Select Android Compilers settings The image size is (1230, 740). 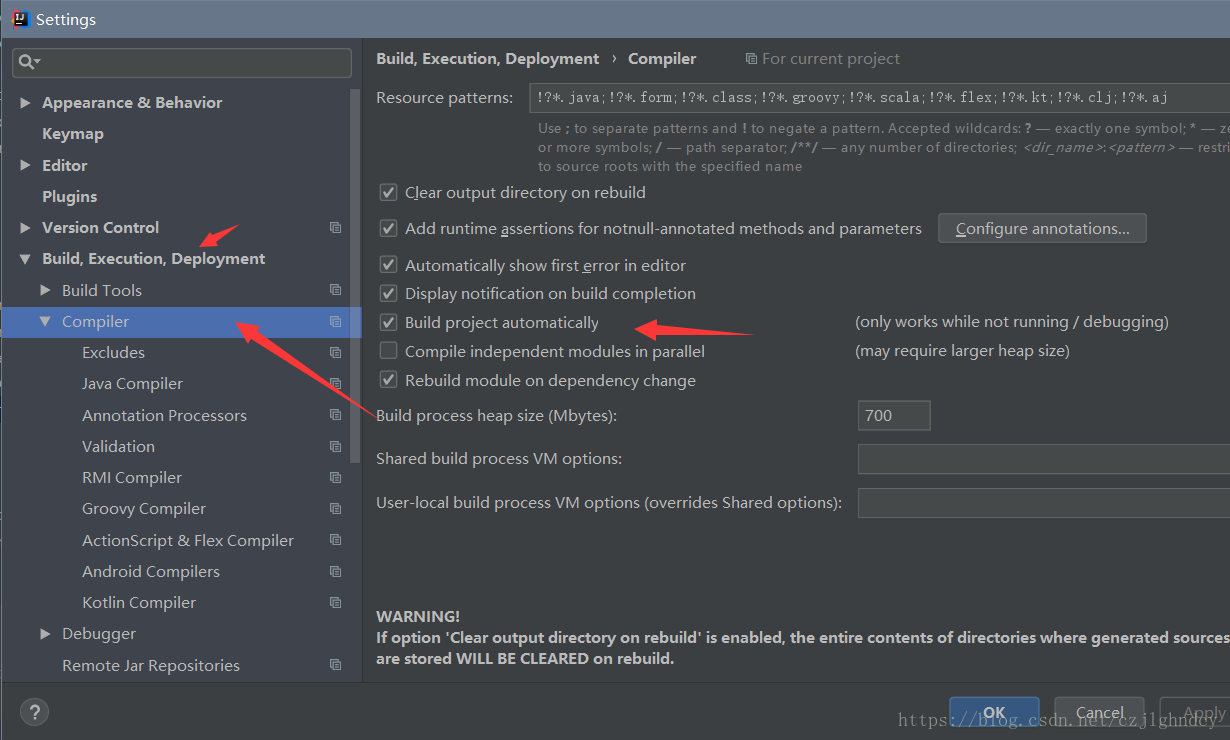[x=151, y=572]
